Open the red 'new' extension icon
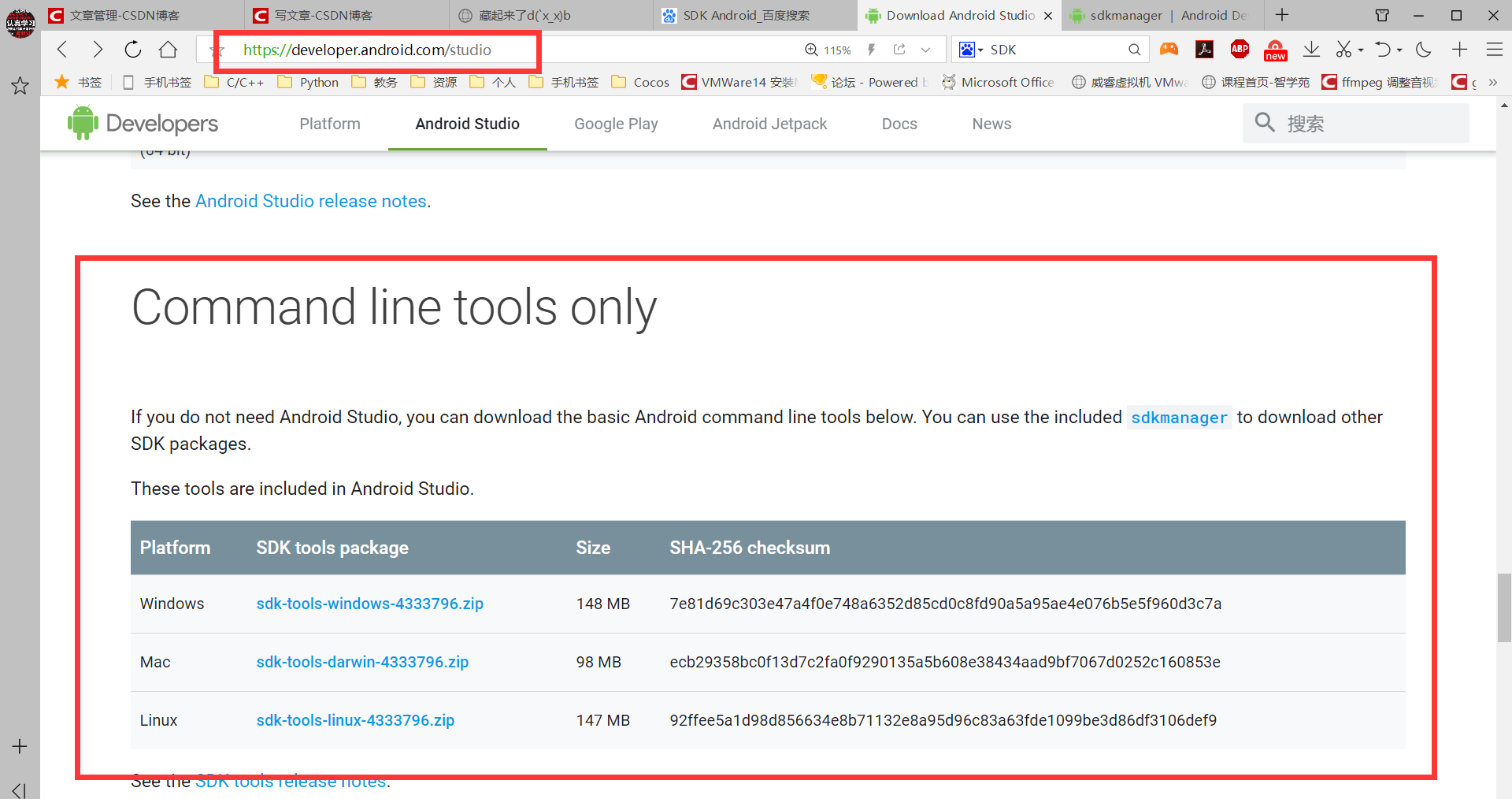 [x=1275, y=50]
